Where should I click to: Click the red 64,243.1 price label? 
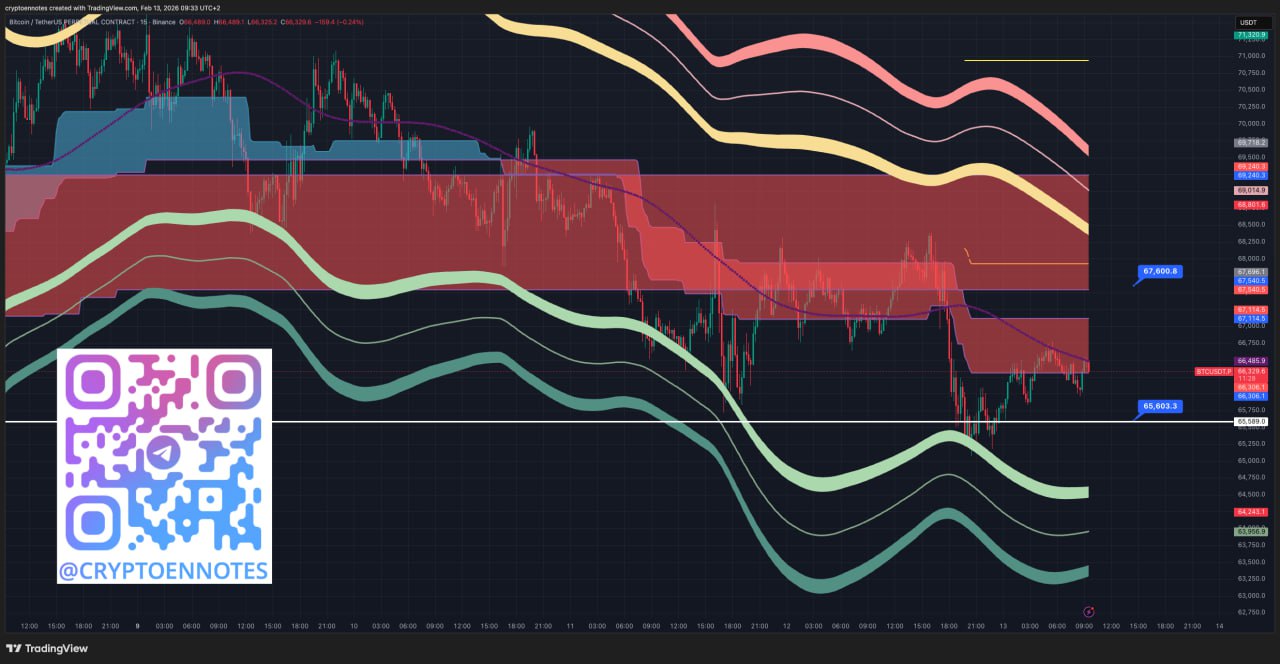point(1252,511)
